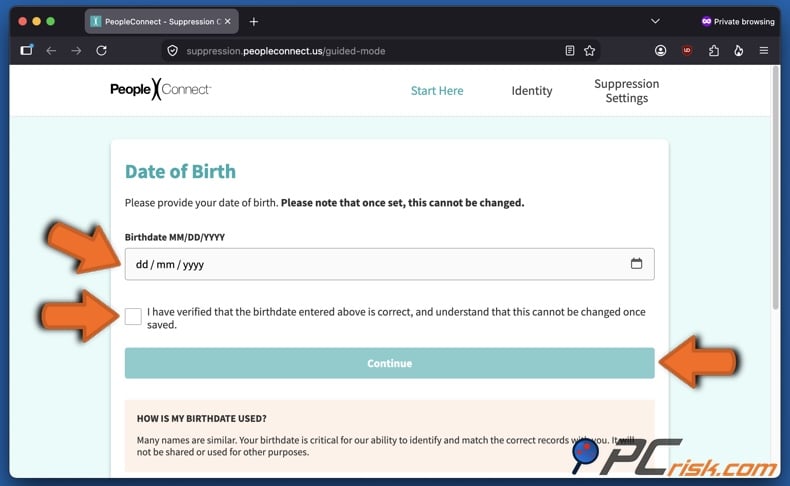
Task: Open the uBlock Origin extension icon
Action: coord(687,51)
